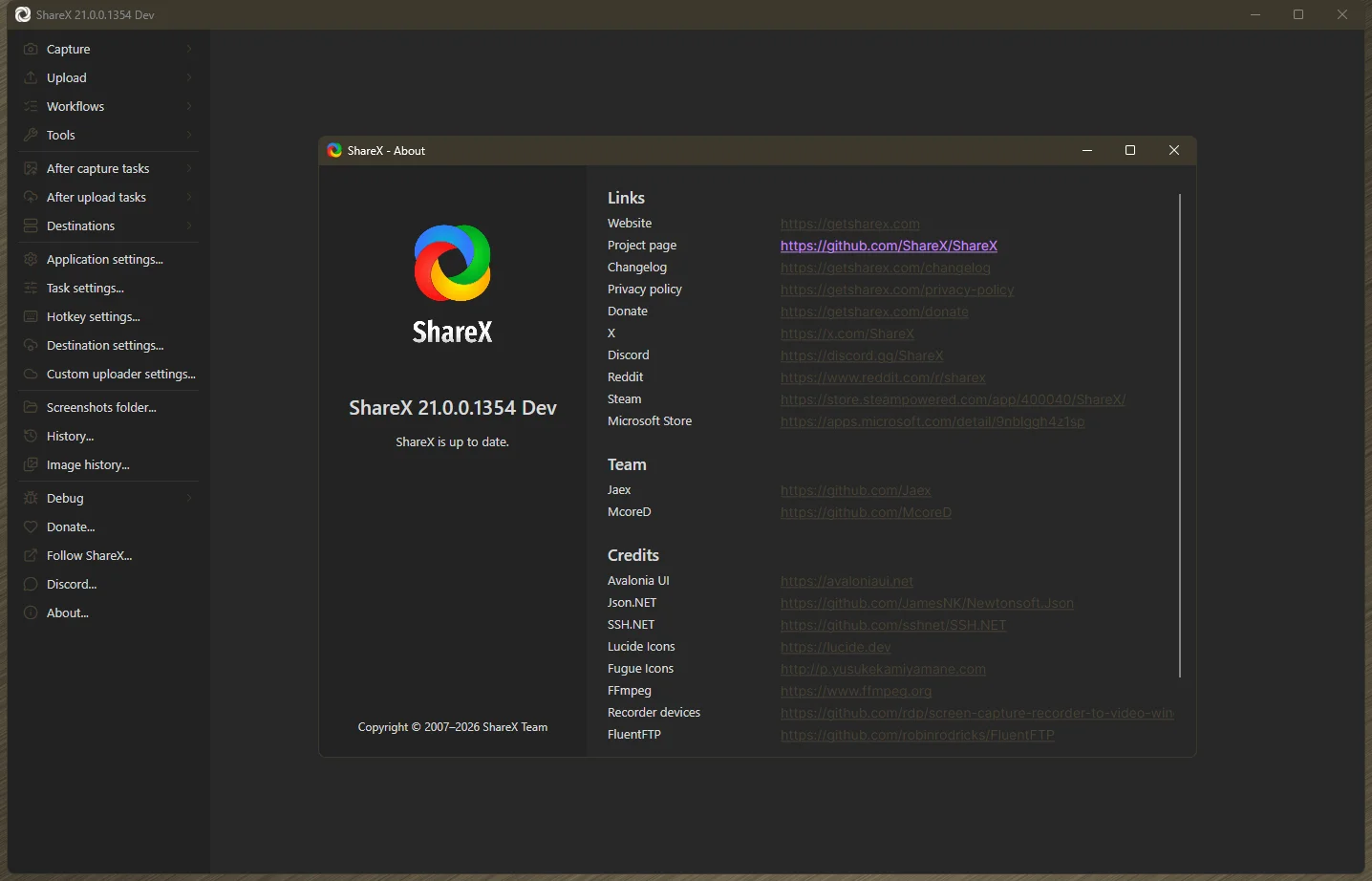
Task: Open Destination settings menu item
Action: tap(108, 345)
